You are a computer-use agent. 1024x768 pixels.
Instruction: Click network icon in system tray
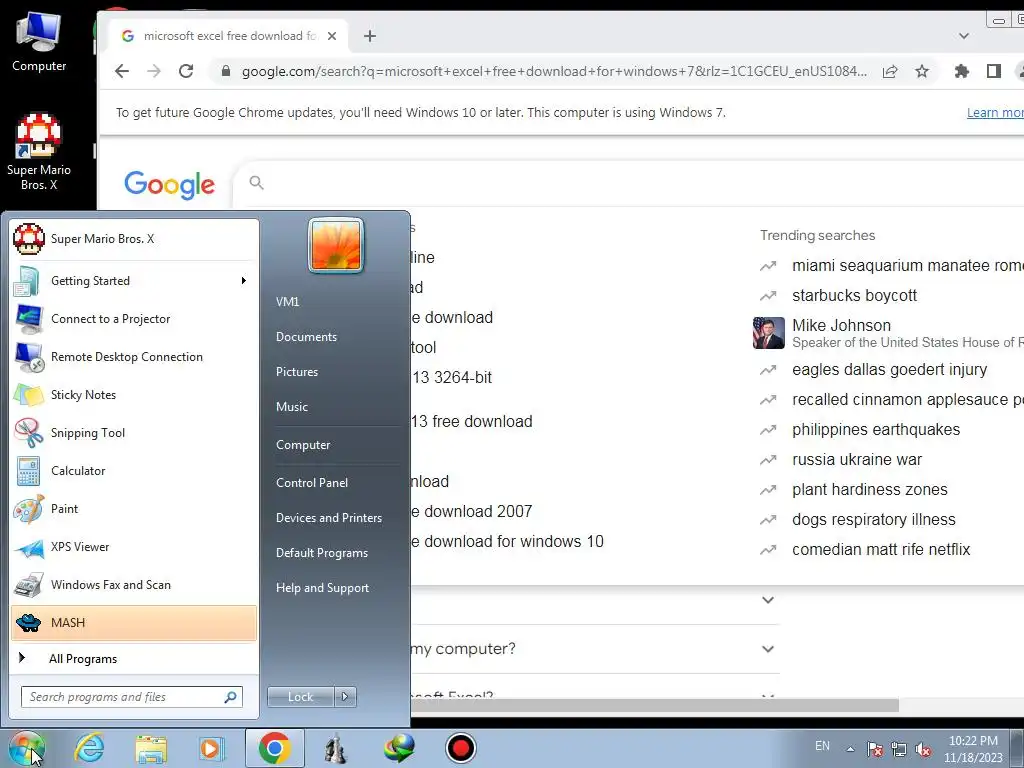coord(899,749)
